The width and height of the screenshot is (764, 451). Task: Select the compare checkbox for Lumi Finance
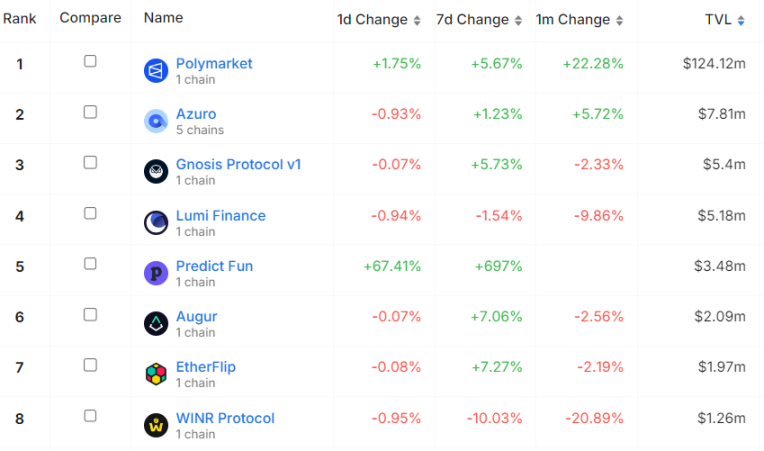(x=90, y=213)
